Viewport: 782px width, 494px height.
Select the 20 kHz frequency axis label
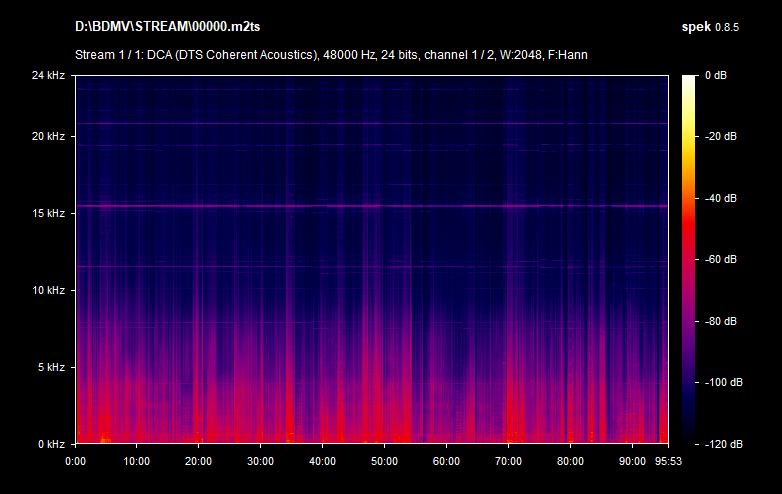(x=48, y=137)
